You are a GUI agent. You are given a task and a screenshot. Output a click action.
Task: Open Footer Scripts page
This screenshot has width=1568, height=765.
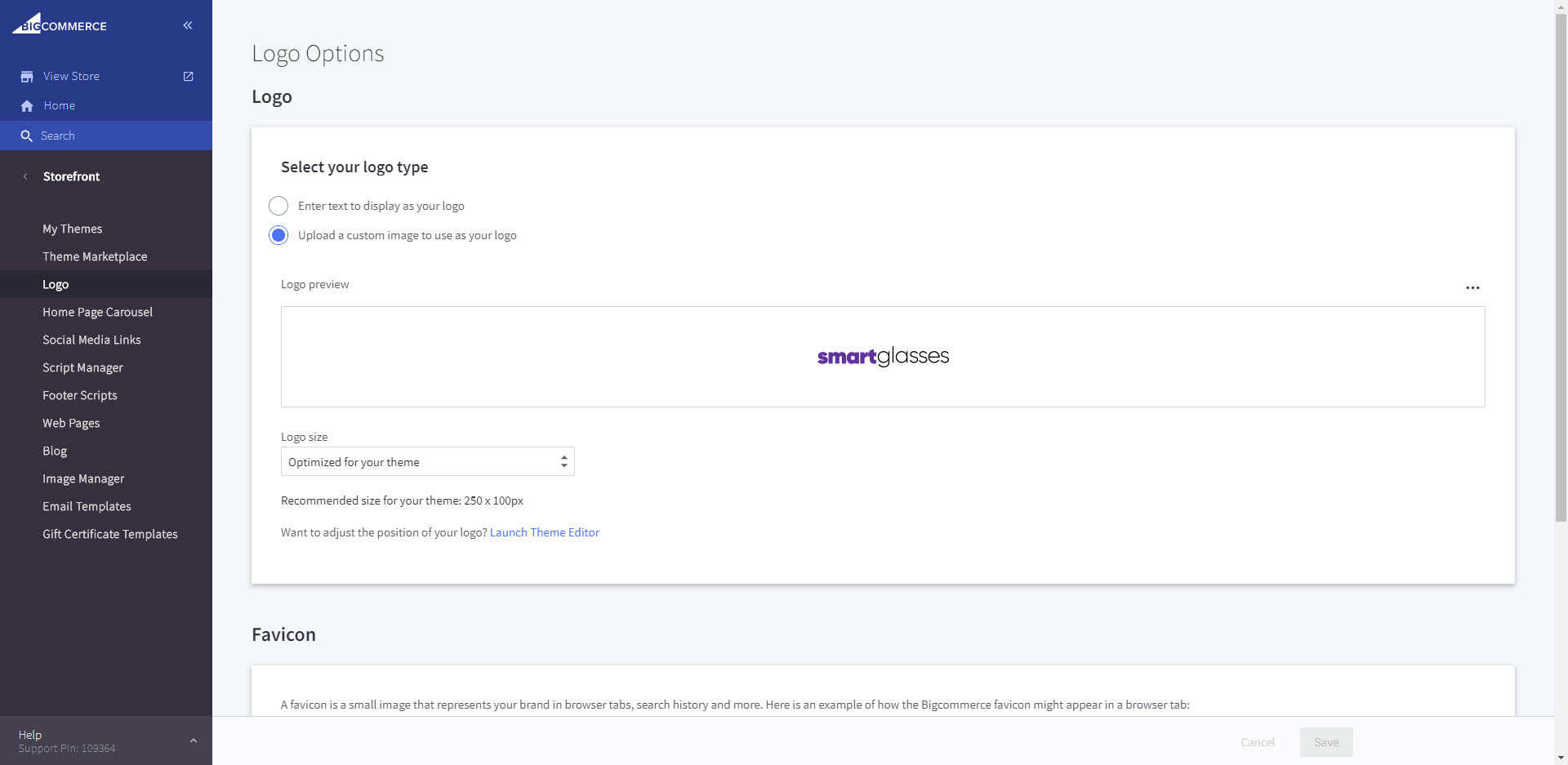pos(80,395)
